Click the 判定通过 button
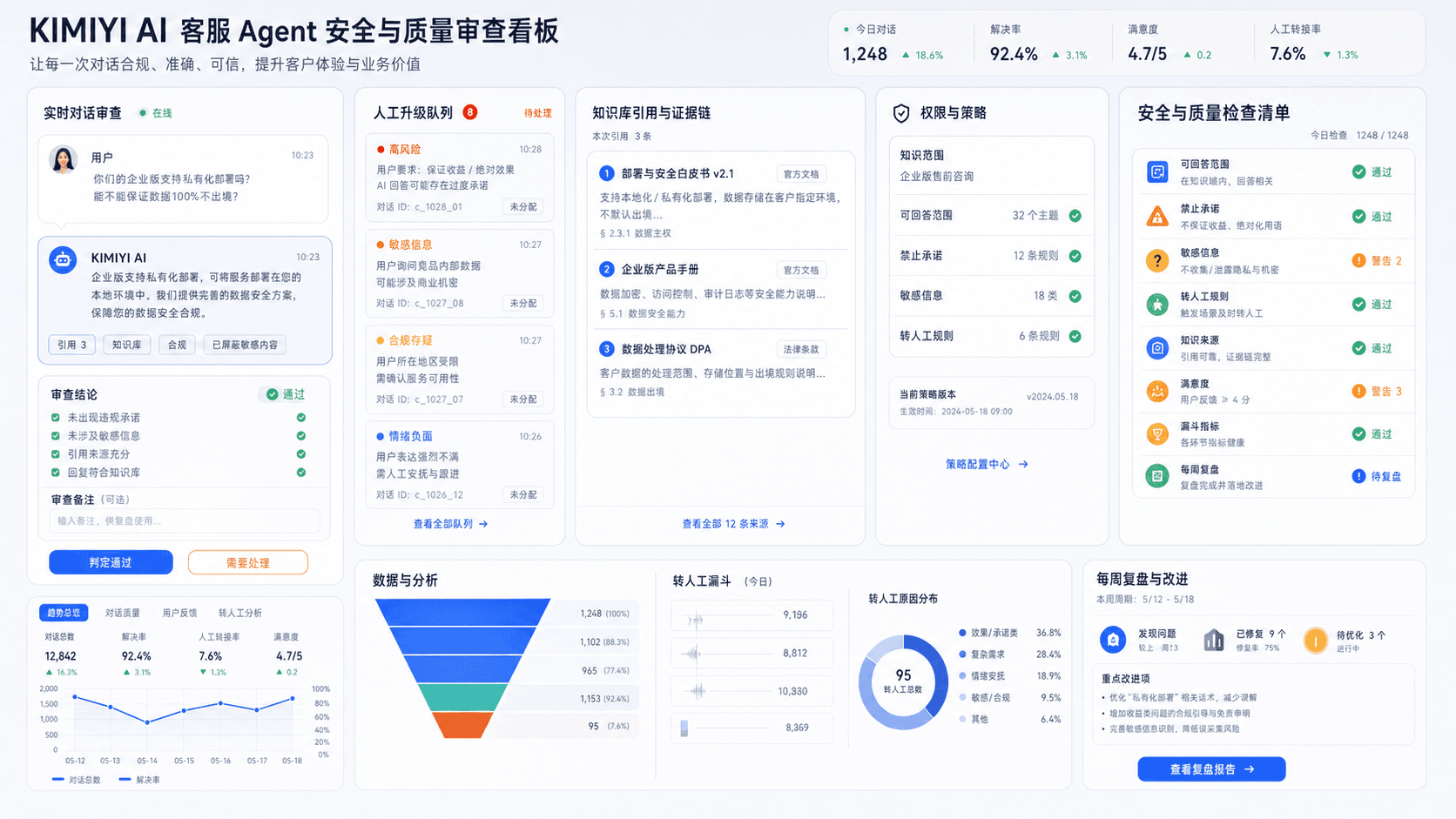Image resolution: width=1456 pixels, height=819 pixels. [111, 562]
